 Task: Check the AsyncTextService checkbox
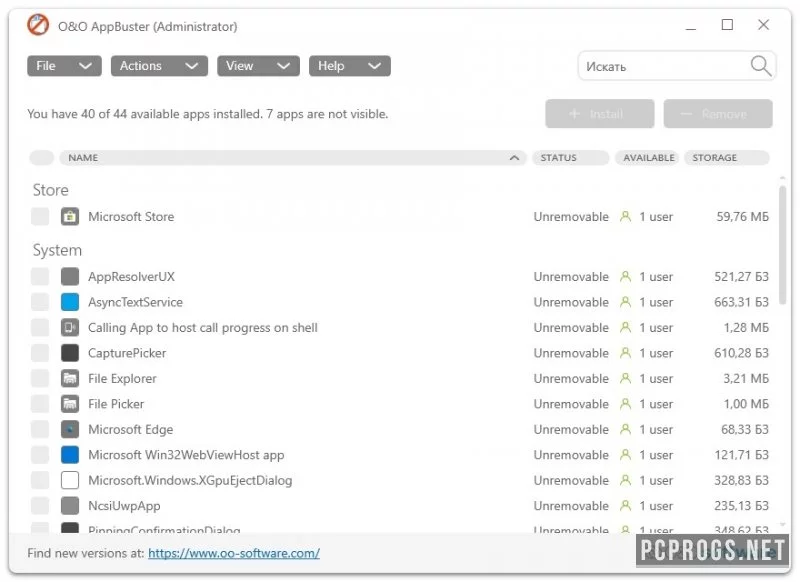click(40, 302)
